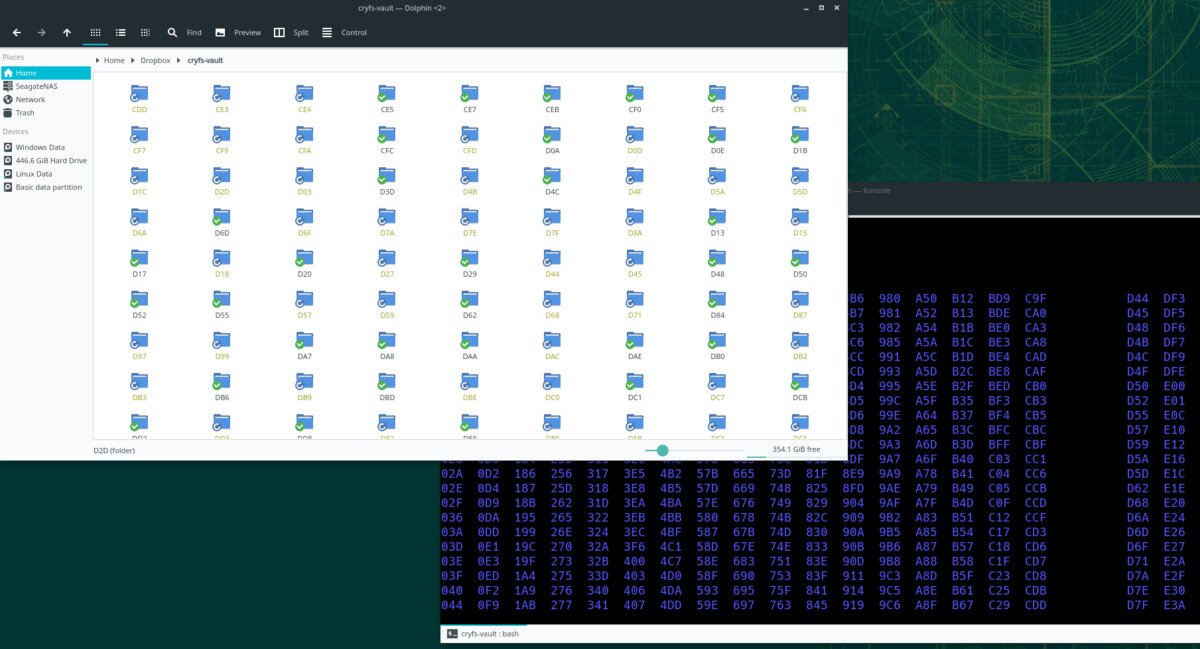
Task: Go up to the parent folder
Action: click(67, 32)
